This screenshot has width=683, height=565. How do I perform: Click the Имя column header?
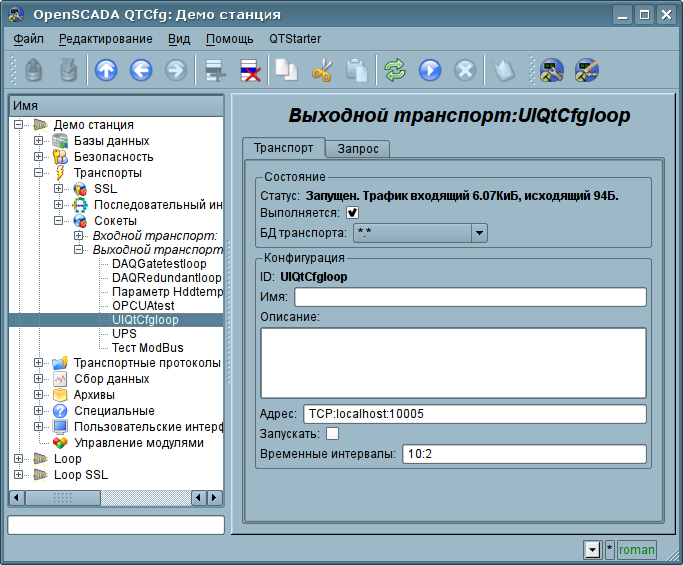pos(116,106)
